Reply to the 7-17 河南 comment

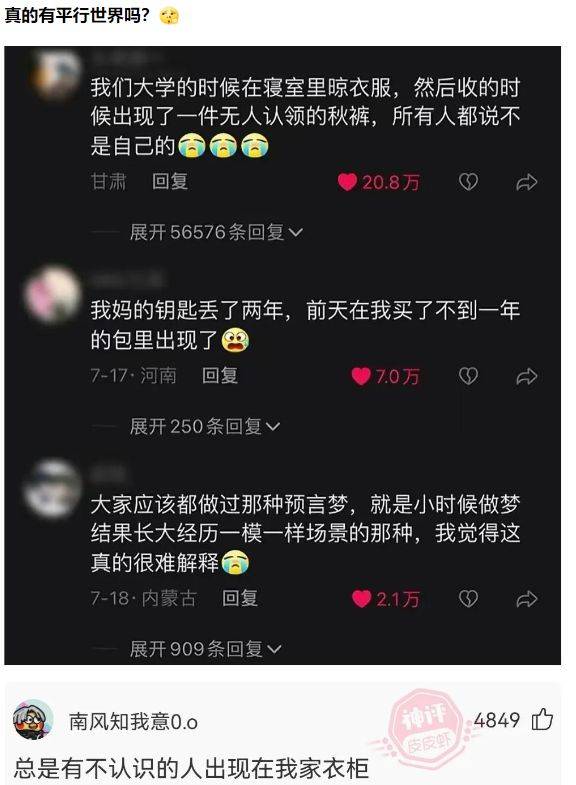tap(220, 375)
